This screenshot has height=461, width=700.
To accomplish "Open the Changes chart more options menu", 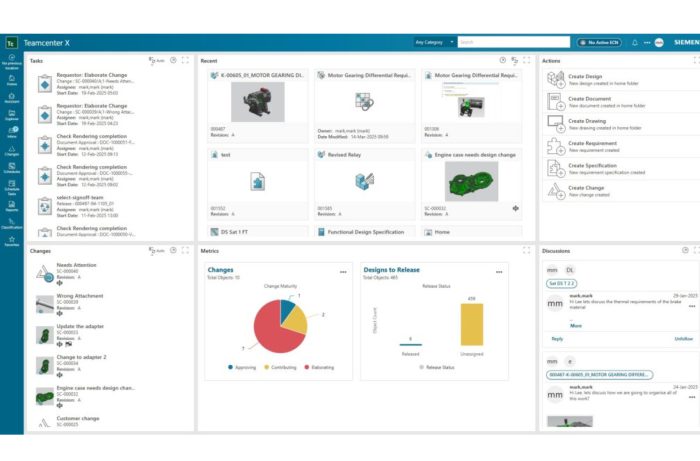I will 343,271.
